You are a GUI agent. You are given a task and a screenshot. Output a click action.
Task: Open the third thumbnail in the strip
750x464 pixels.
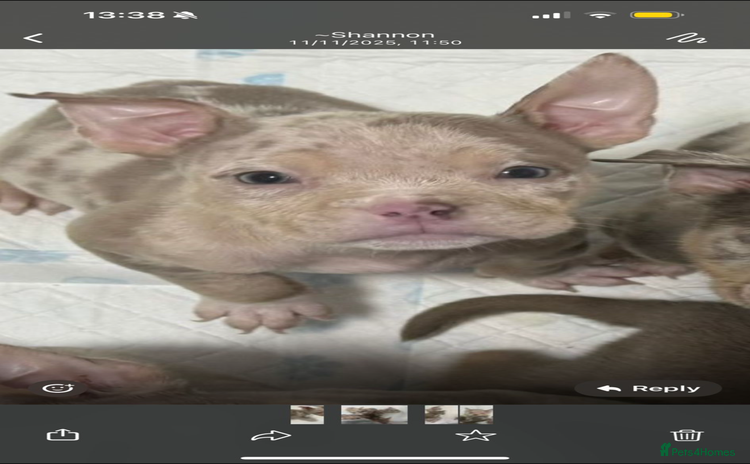pos(441,414)
